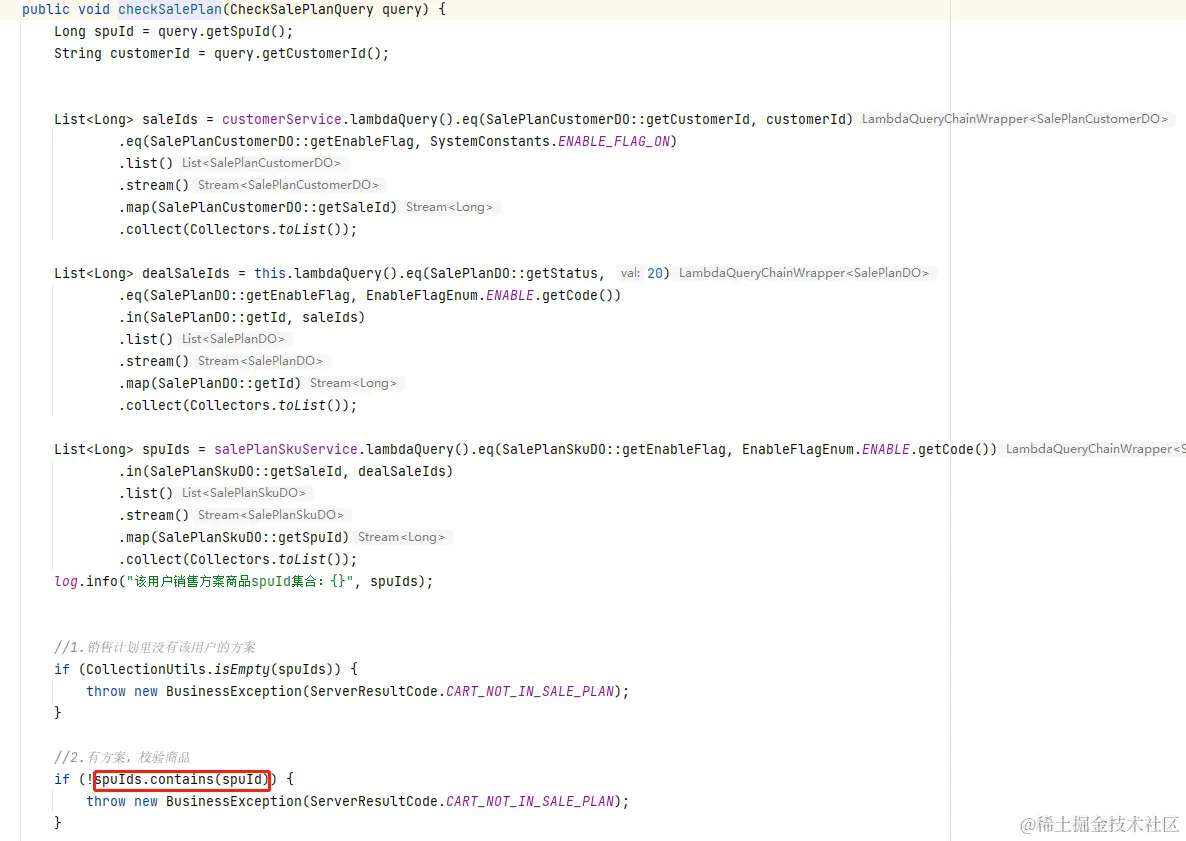Click the CollectionUtils class name
Viewport: 1186px width, 841px height.
[x=146, y=669]
